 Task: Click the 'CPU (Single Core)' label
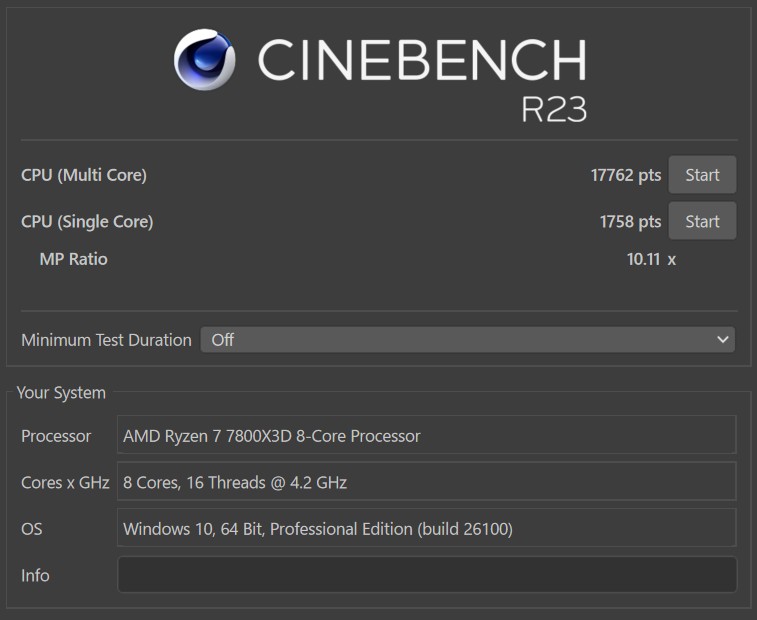87,222
